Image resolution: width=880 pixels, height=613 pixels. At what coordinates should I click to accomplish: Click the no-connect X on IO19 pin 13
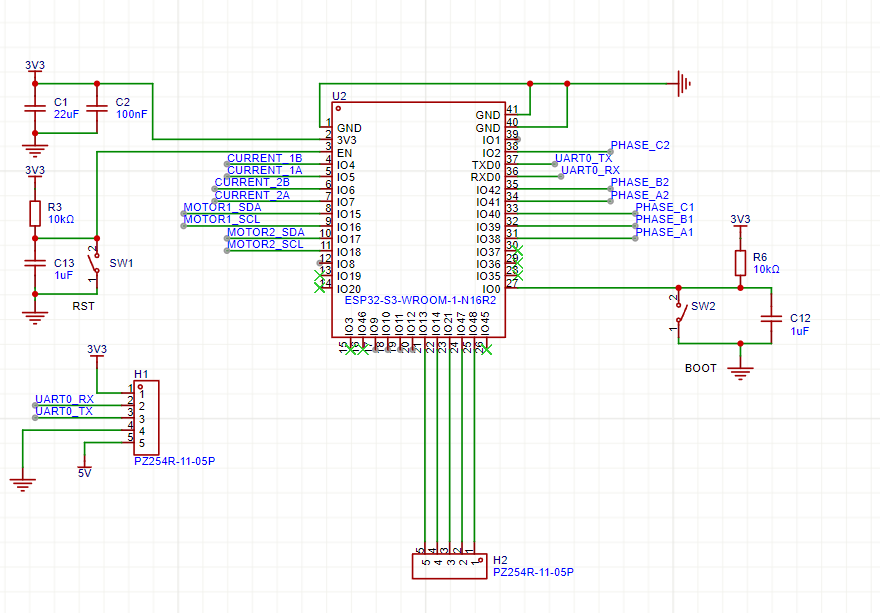[x=320, y=276]
